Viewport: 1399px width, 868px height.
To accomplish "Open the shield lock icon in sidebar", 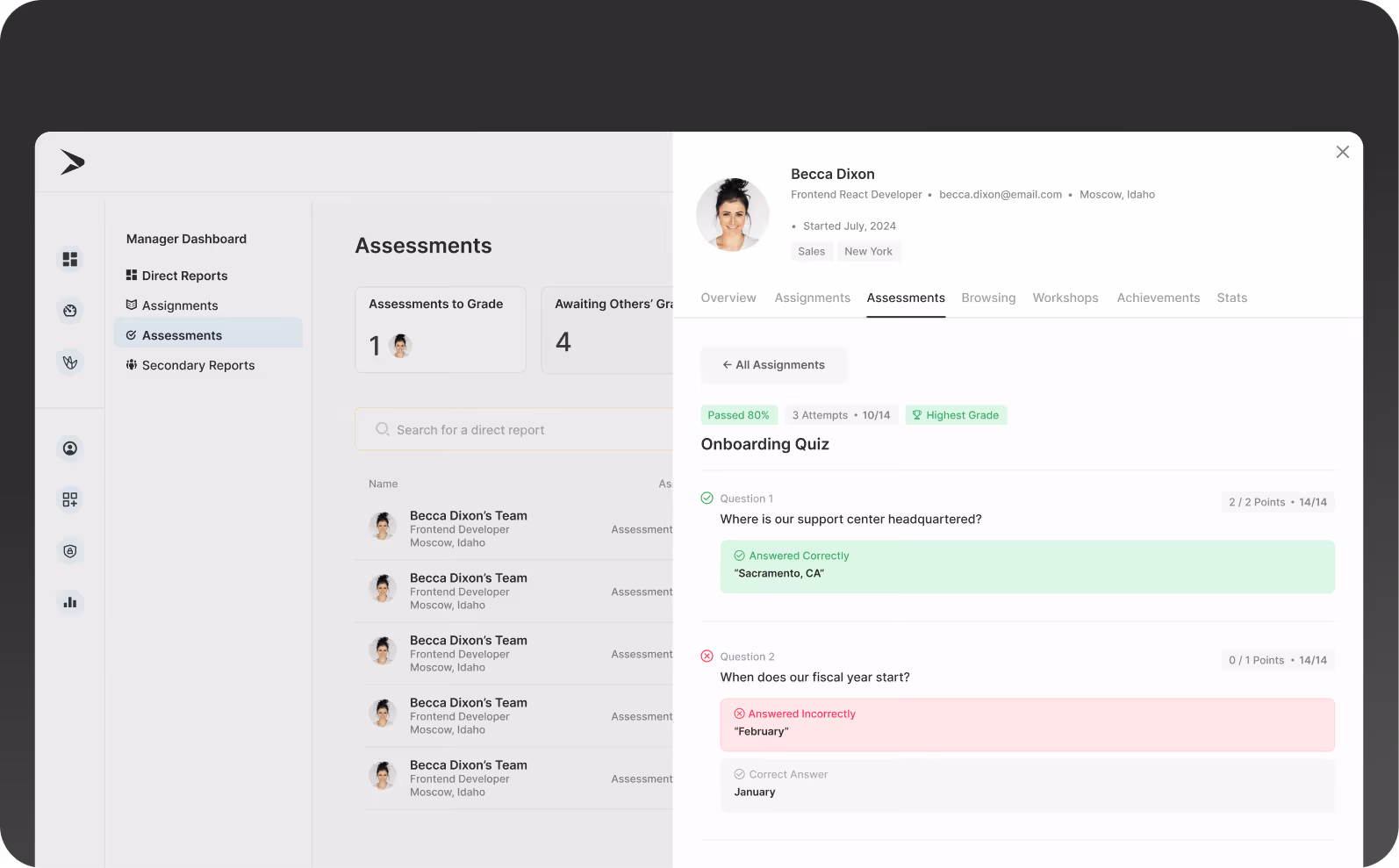I will (x=70, y=551).
